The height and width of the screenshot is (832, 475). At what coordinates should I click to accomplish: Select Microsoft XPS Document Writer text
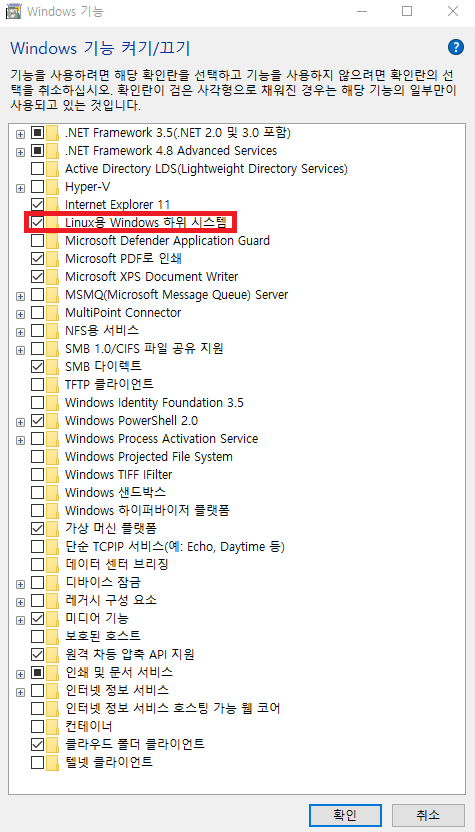[151, 276]
